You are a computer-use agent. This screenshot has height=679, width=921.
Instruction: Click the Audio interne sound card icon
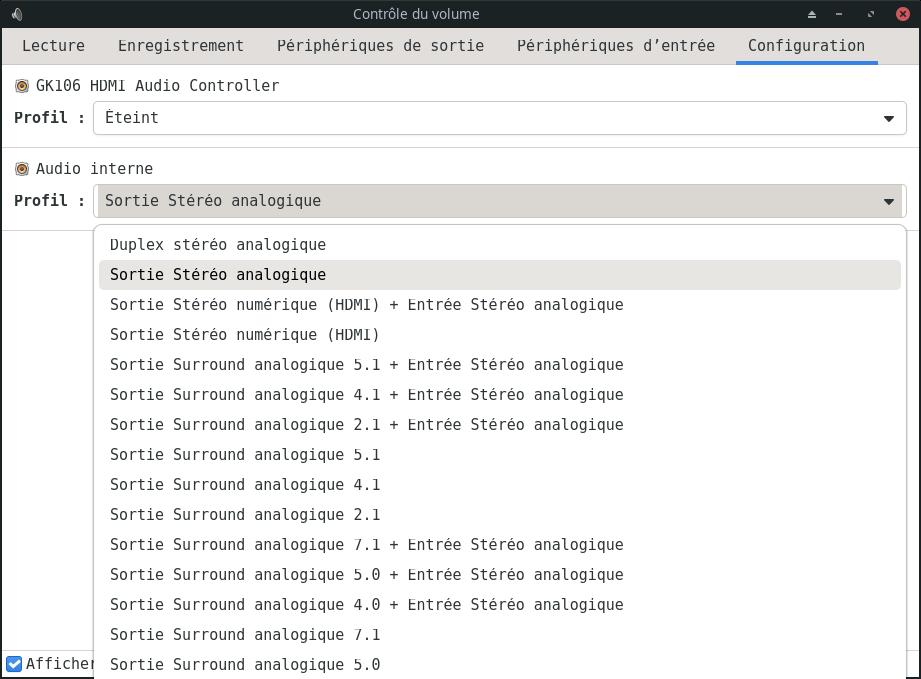pyautogui.click(x=22, y=169)
